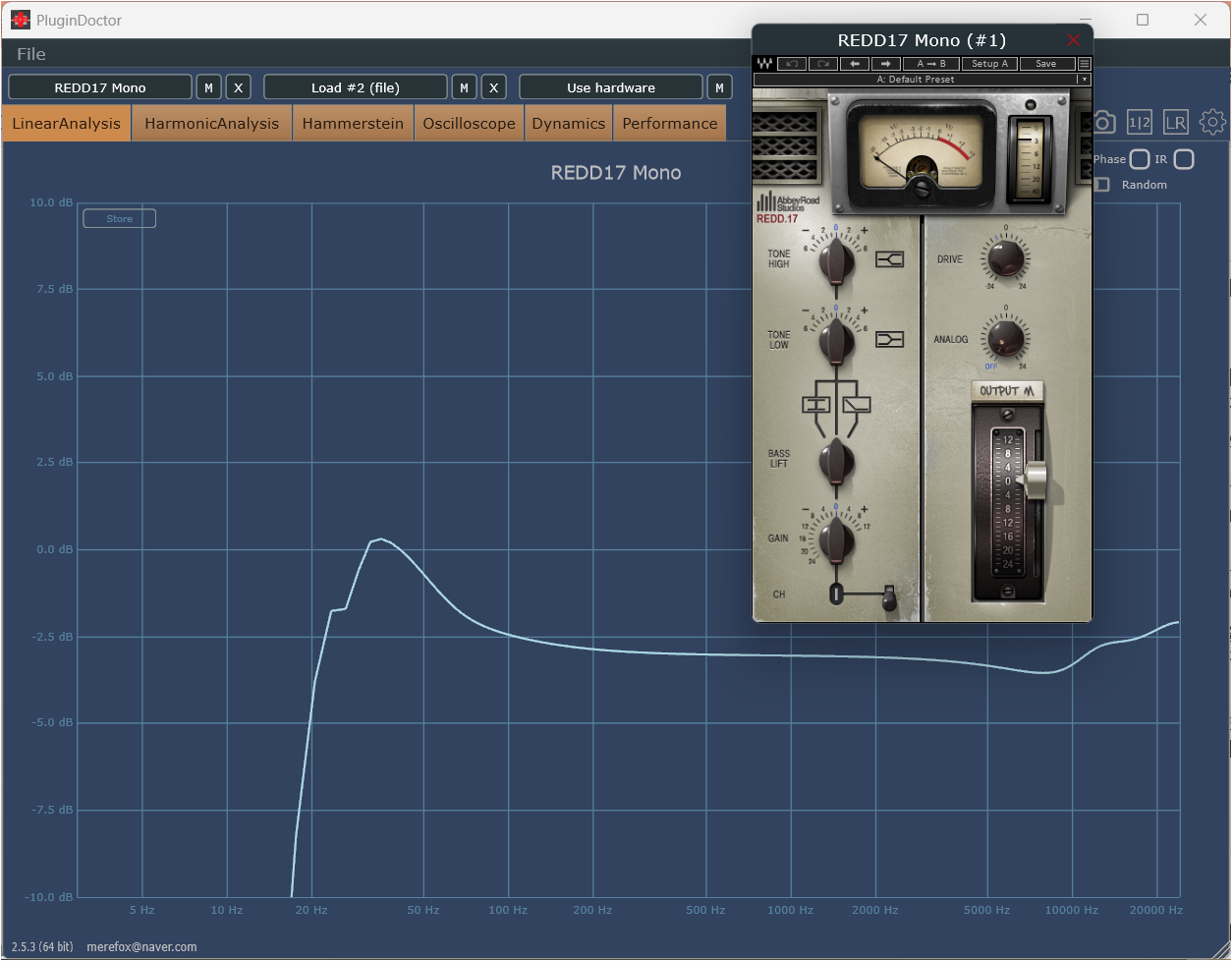Image resolution: width=1232 pixels, height=961 pixels.
Task: Open the File menu
Action: [31, 54]
